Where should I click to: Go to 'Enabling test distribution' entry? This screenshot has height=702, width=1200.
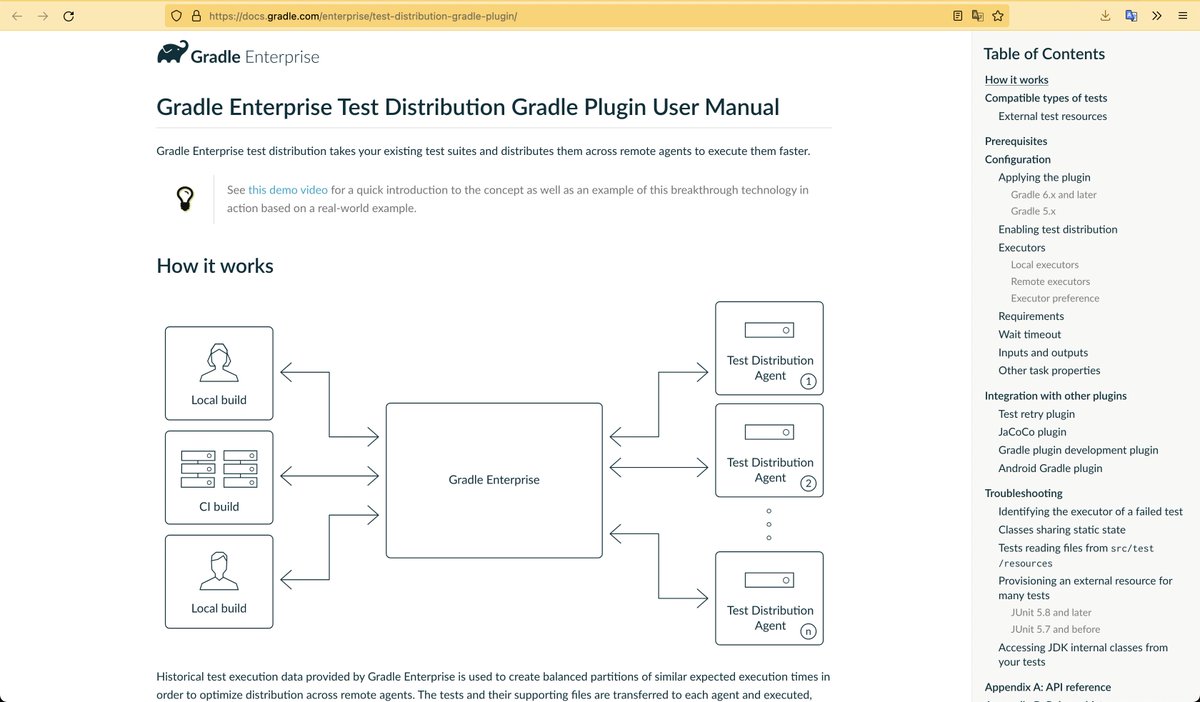[x=1058, y=229]
